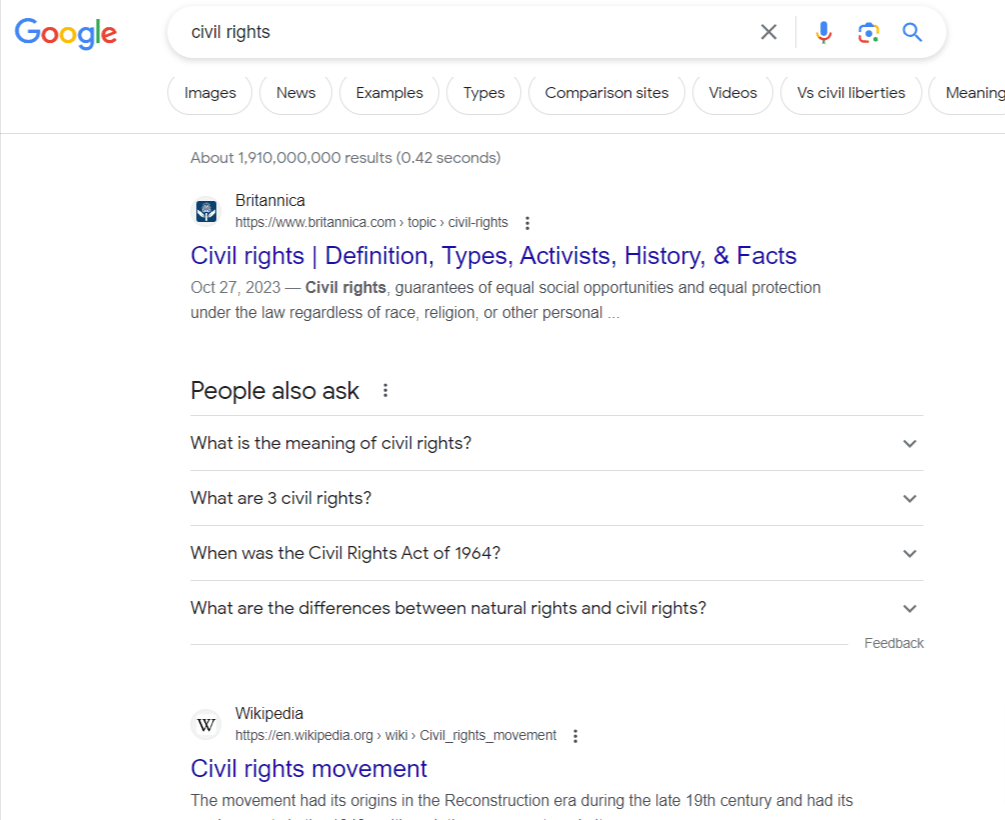Clear the search box text
1005x820 pixels.
coord(768,32)
